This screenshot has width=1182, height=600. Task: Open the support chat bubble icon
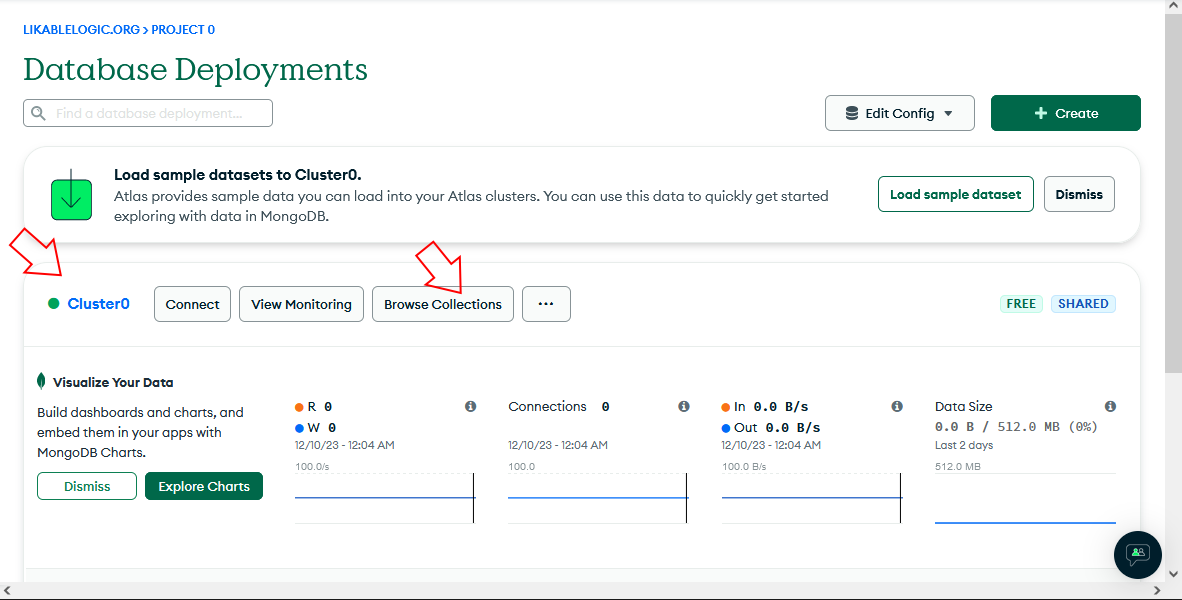pyautogui.click(x=1138, y=554)
